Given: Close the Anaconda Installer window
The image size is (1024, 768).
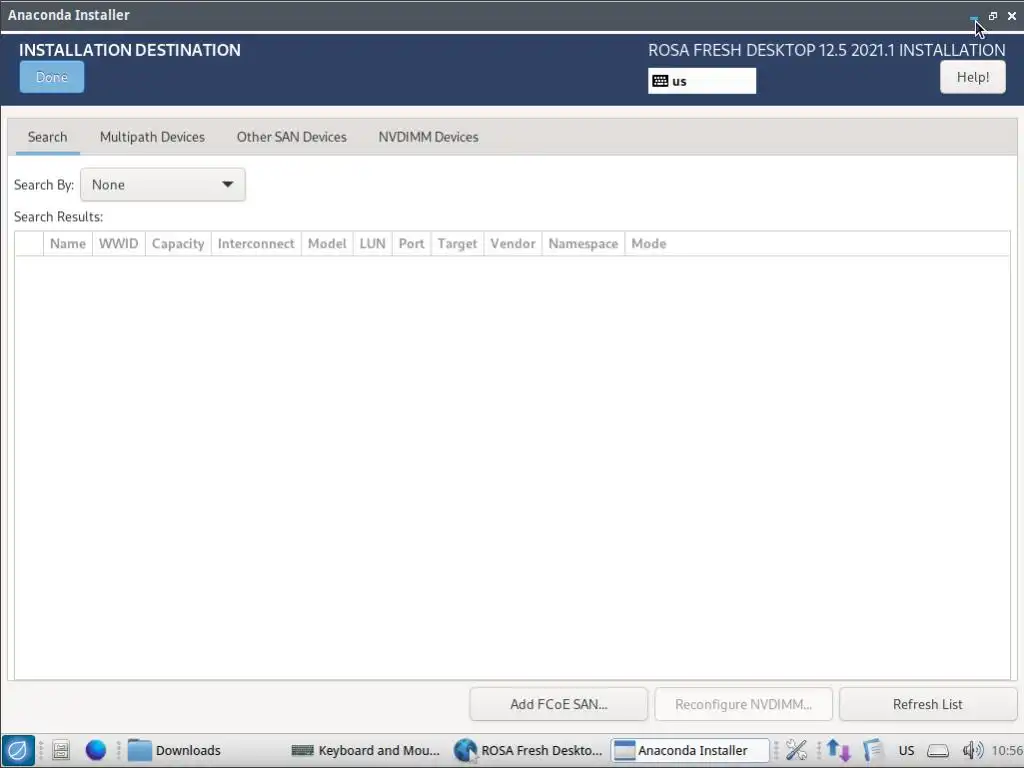Looking at the screenshot, I should (1012, 16).
